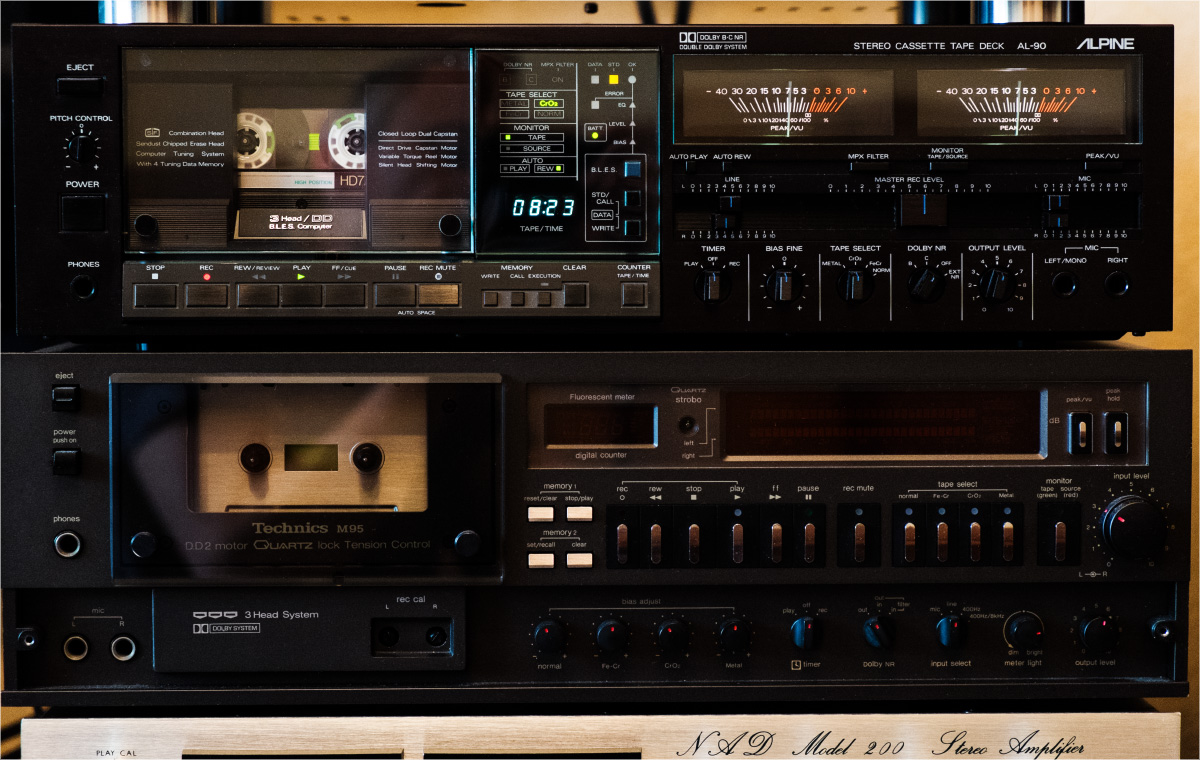Push the Technics power push-on button
Image resolution: width=1200 pixels, height=760 pixels.
pyautogui.click(x=65, y=461)
